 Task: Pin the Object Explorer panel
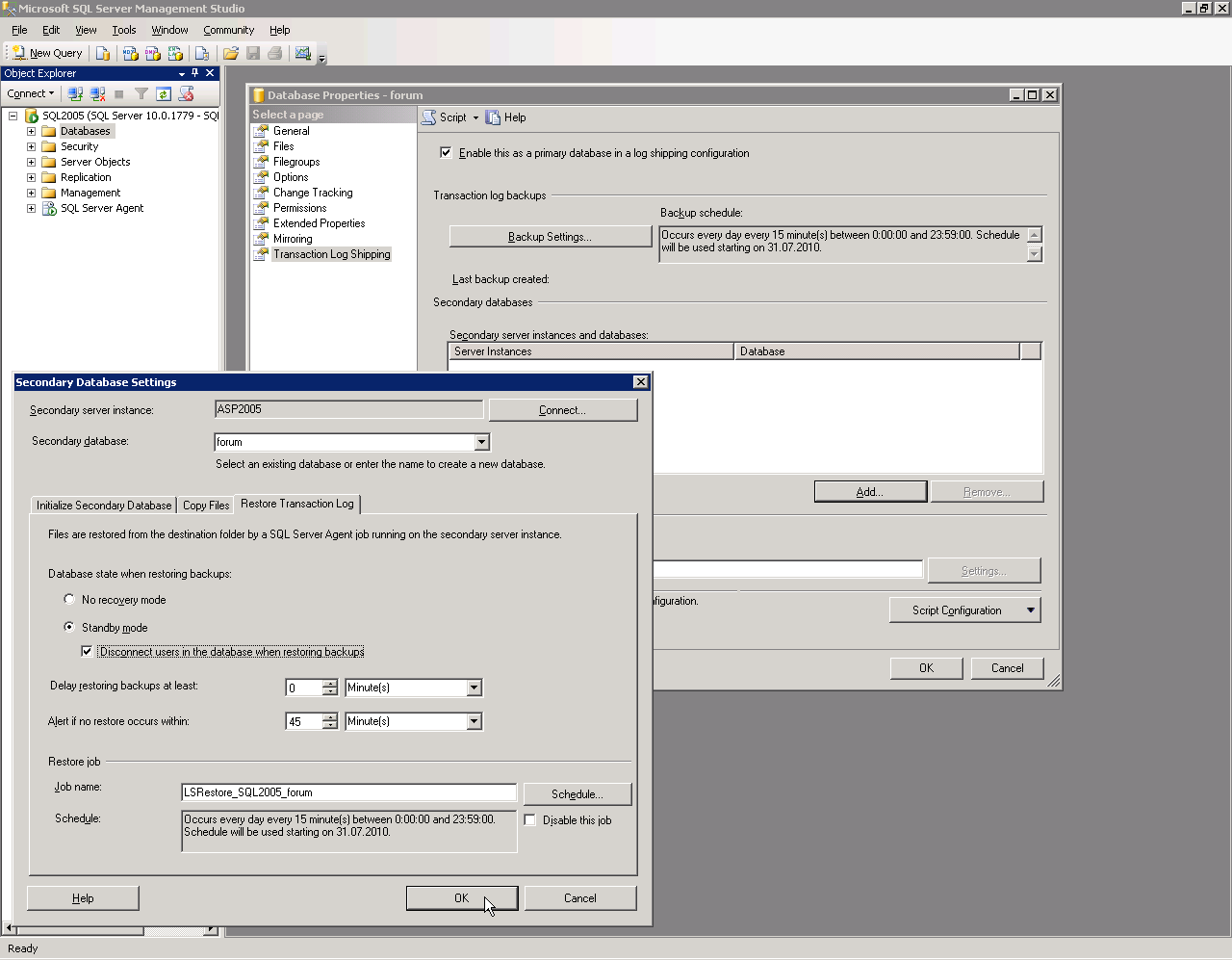click(x=195, y=73)
